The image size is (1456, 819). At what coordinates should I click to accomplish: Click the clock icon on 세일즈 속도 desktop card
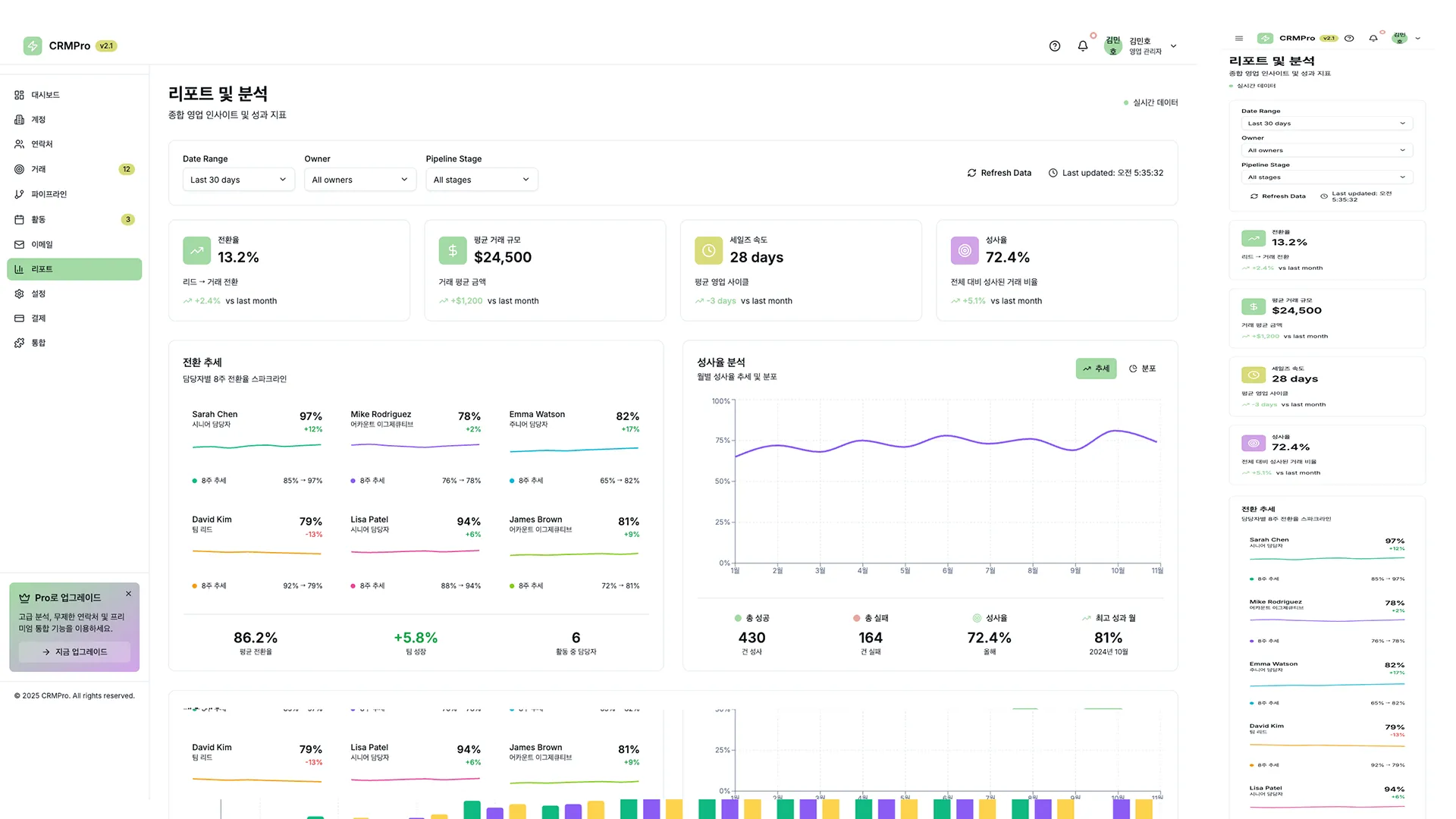708,250
